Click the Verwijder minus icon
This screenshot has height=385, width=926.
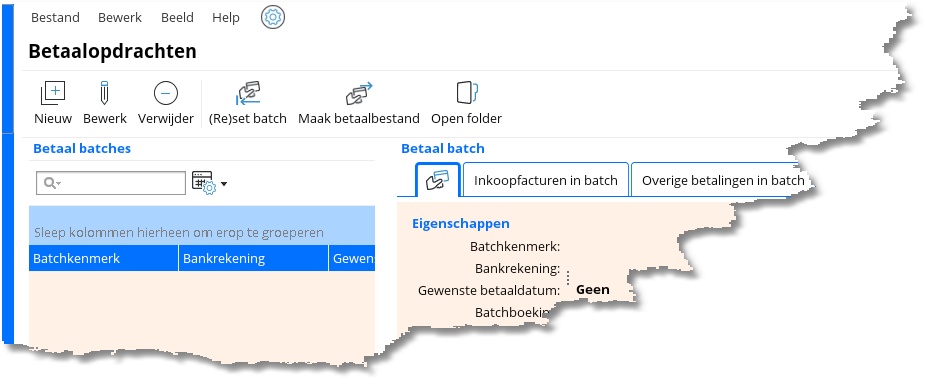click(166, 93)
